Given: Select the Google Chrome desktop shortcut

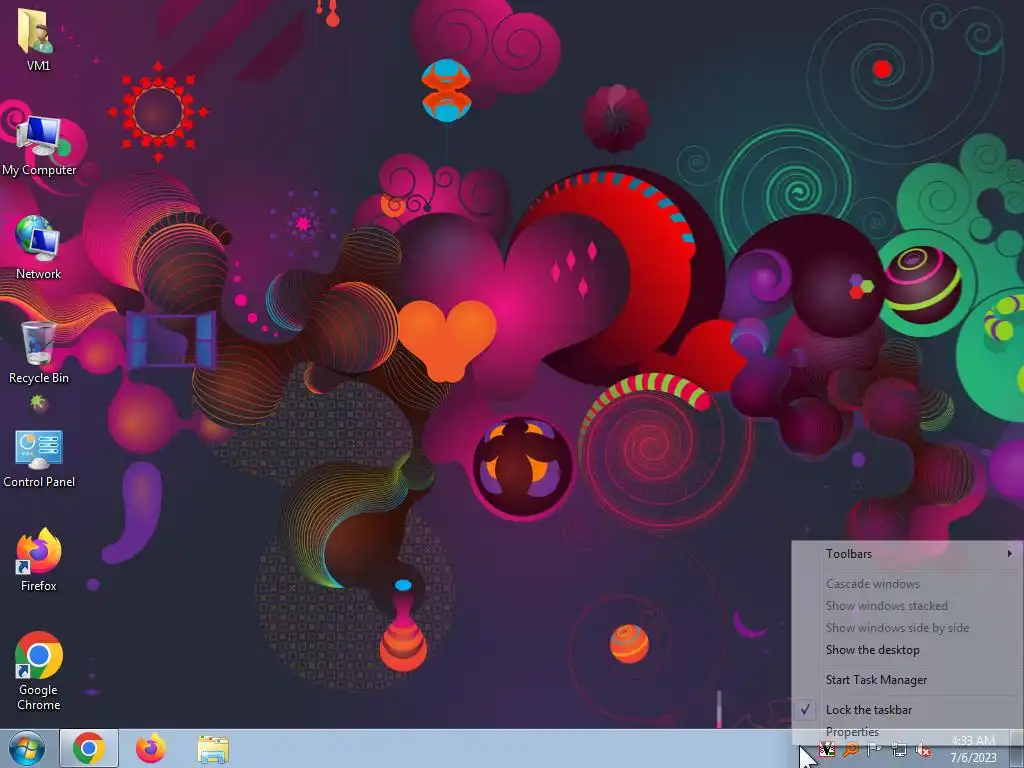Looking at the screenshot, I should click(39, 671).
